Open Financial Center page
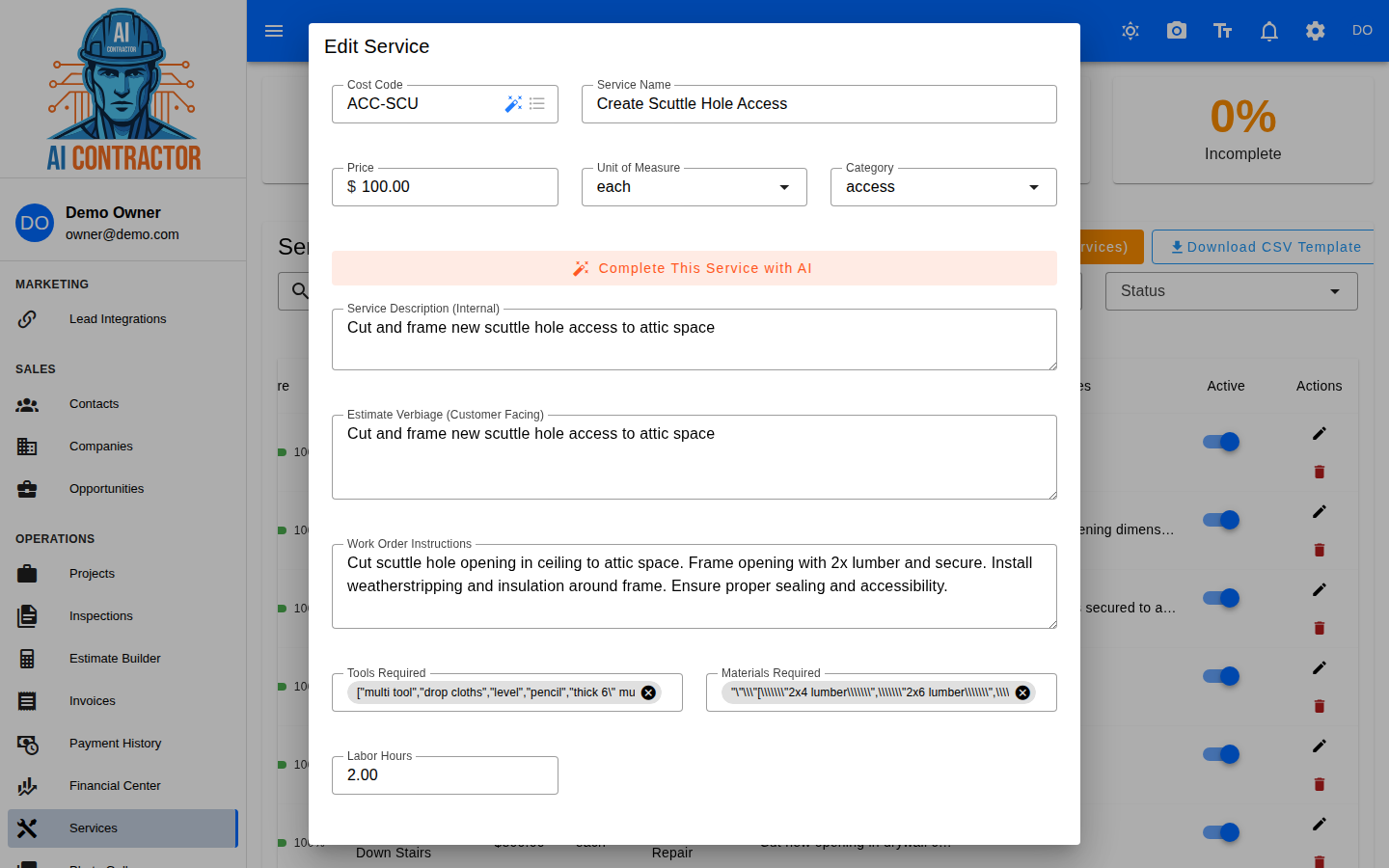The width and height of the screenshot is (1389, 868). [x=123, y=786]
